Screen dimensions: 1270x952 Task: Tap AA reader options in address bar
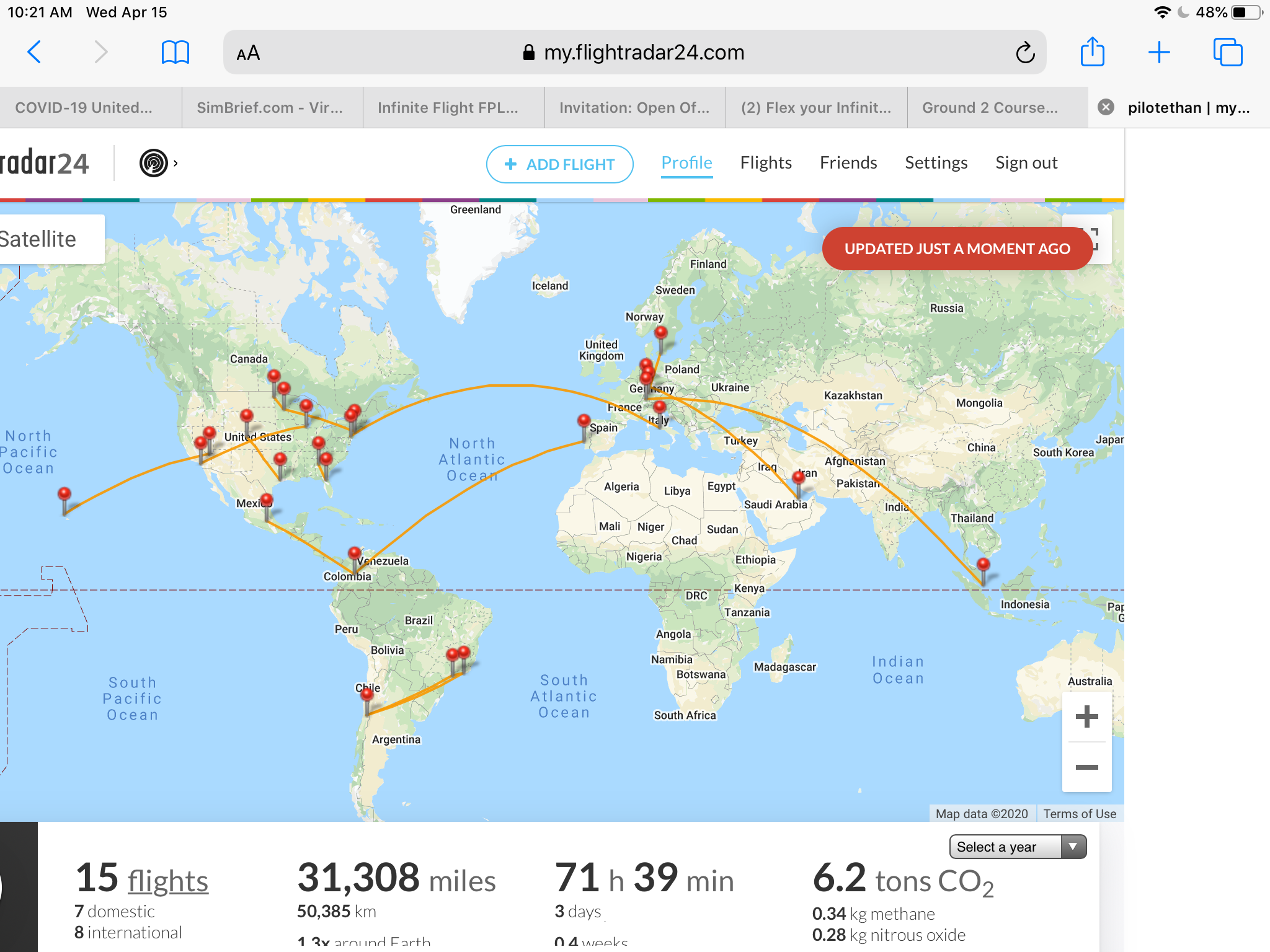pyautogui.click(x=248, y=53)
